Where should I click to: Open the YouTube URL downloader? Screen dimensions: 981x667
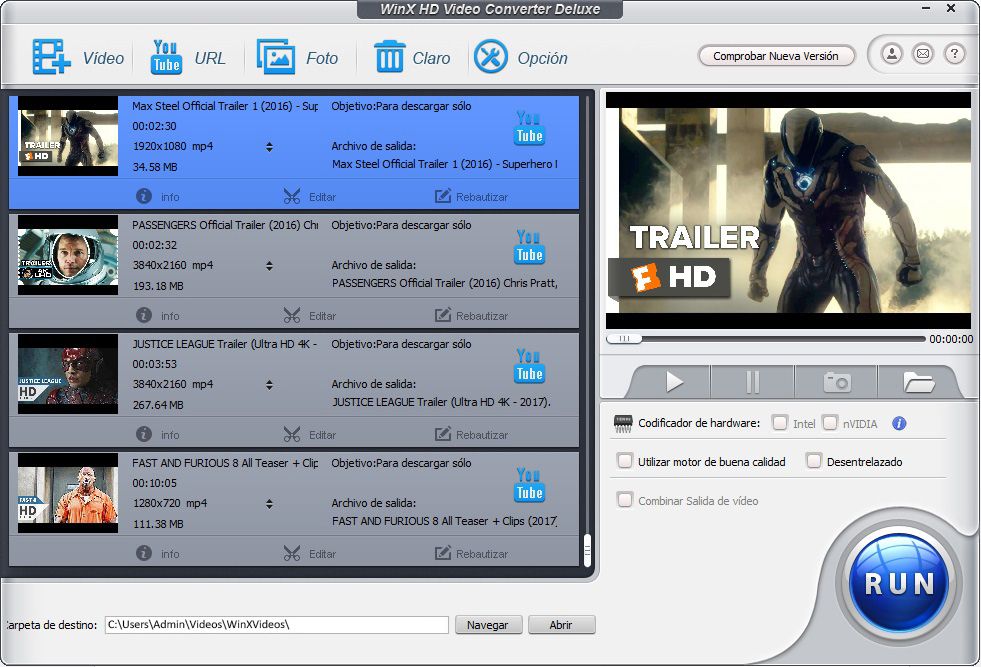tap(166, 57)
